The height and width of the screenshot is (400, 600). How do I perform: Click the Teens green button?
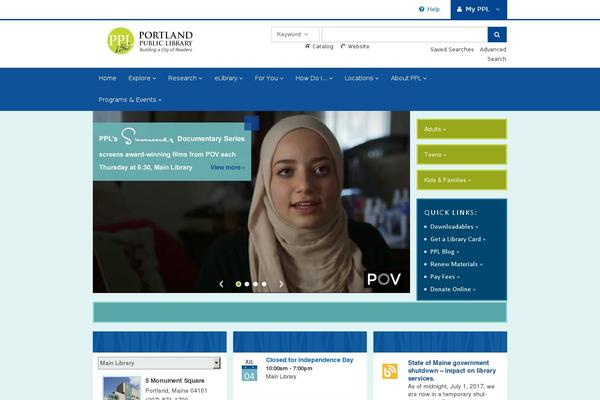click(461, 155)
